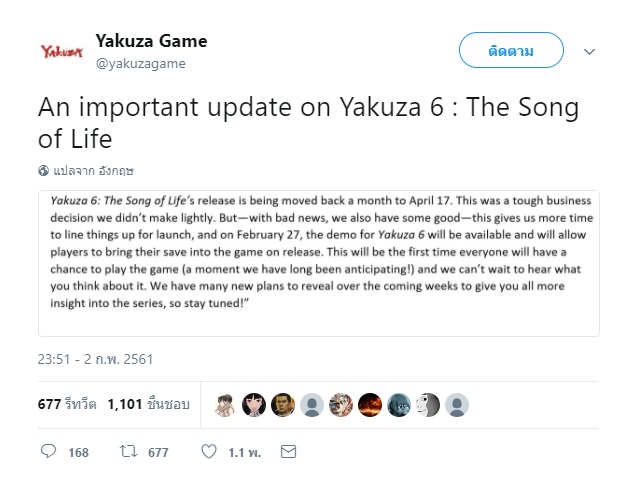This screenshot has width=635, height=477.
Task: Open the attached announcement text image
Action: click(x=318, y=262)
